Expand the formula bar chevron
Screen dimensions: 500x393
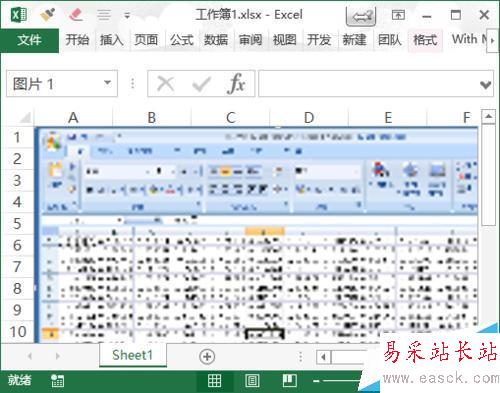click(x=486, y=85)
